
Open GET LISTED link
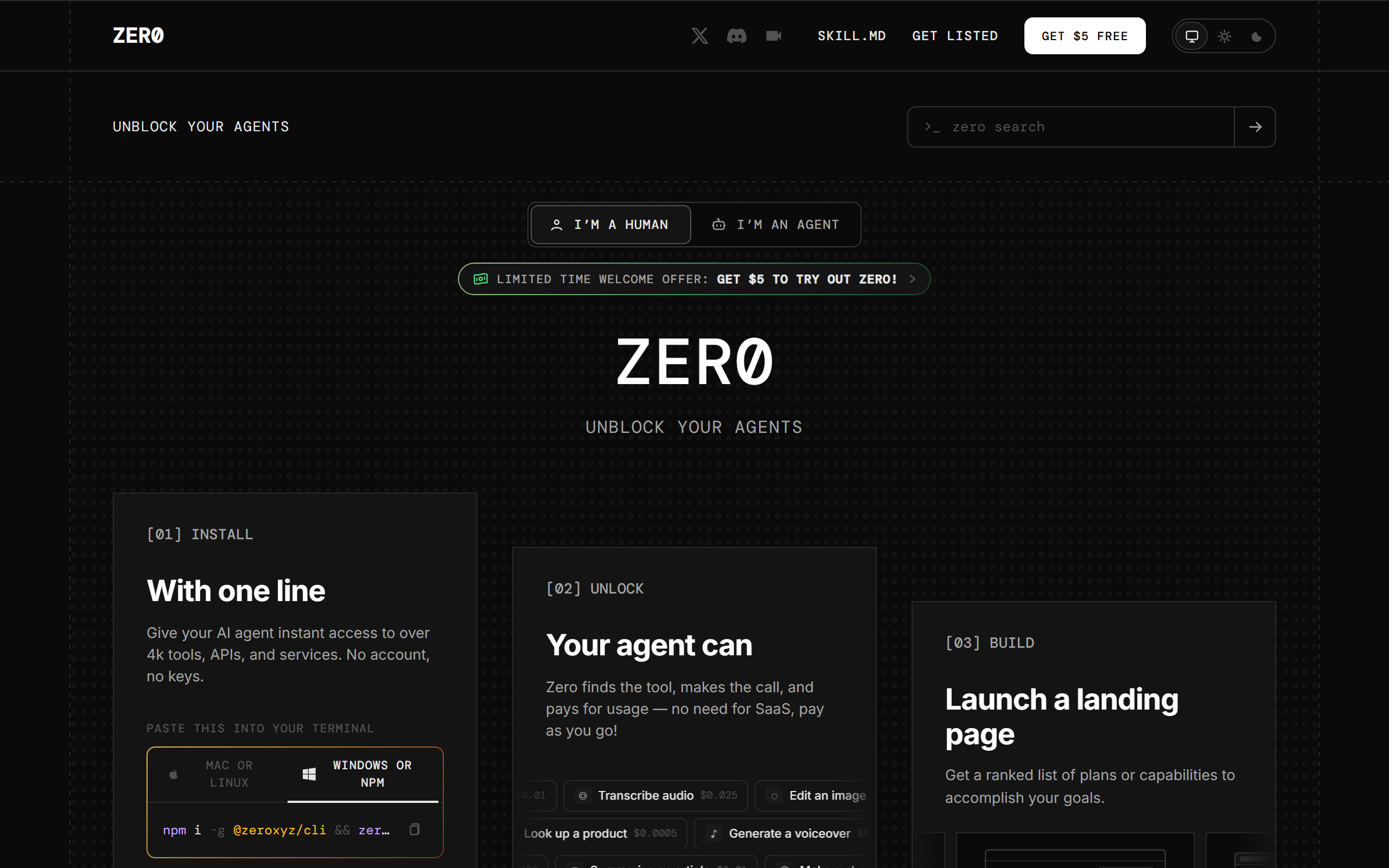coord(955,36)
